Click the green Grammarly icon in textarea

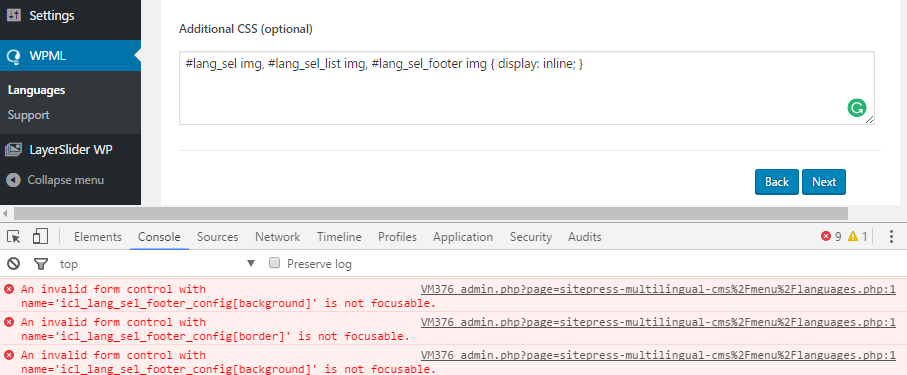point(857,108)
